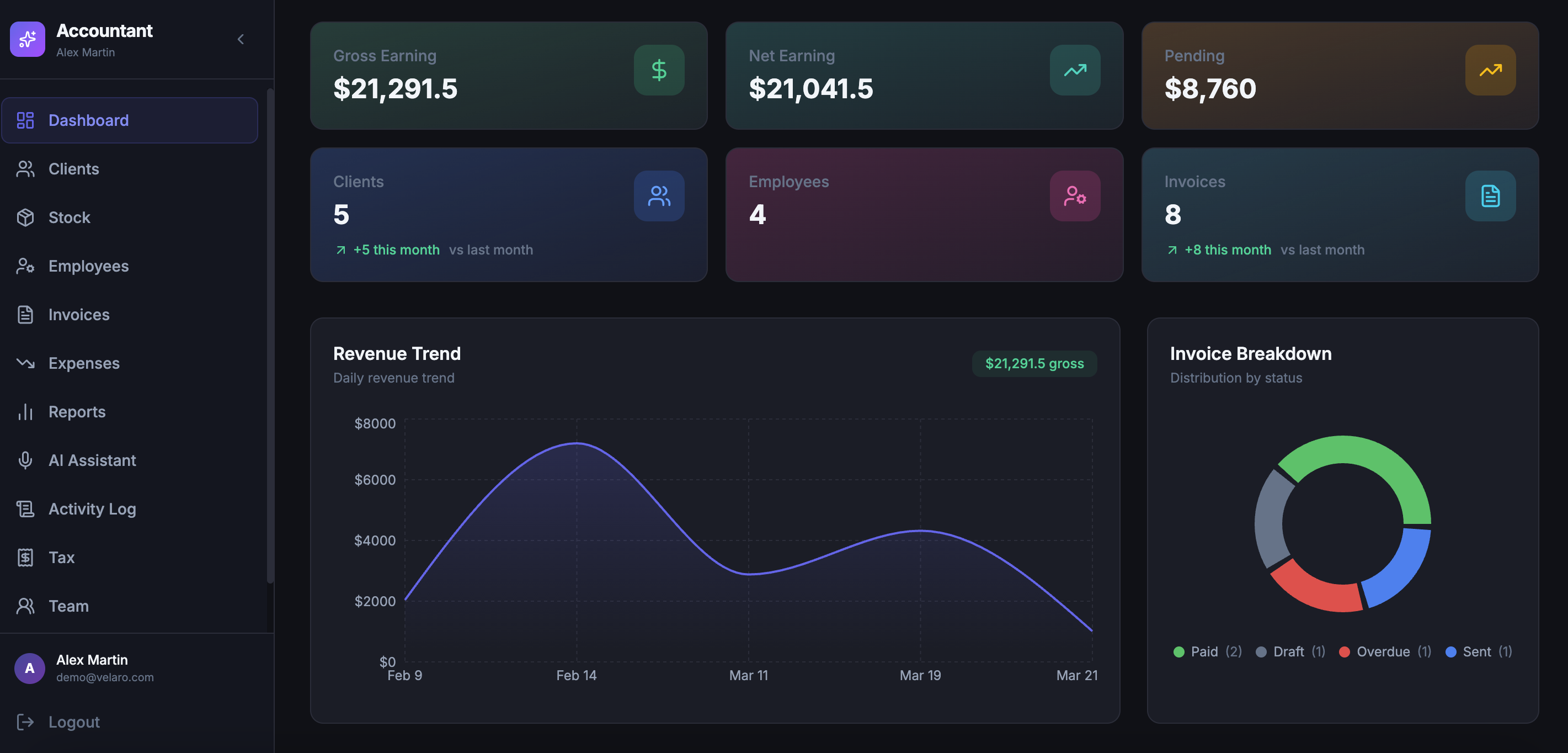Viewport: 1568px width, 753px height.
Task: Click the Feb 14 peak on revenue chart
Action: pos(577,443)
